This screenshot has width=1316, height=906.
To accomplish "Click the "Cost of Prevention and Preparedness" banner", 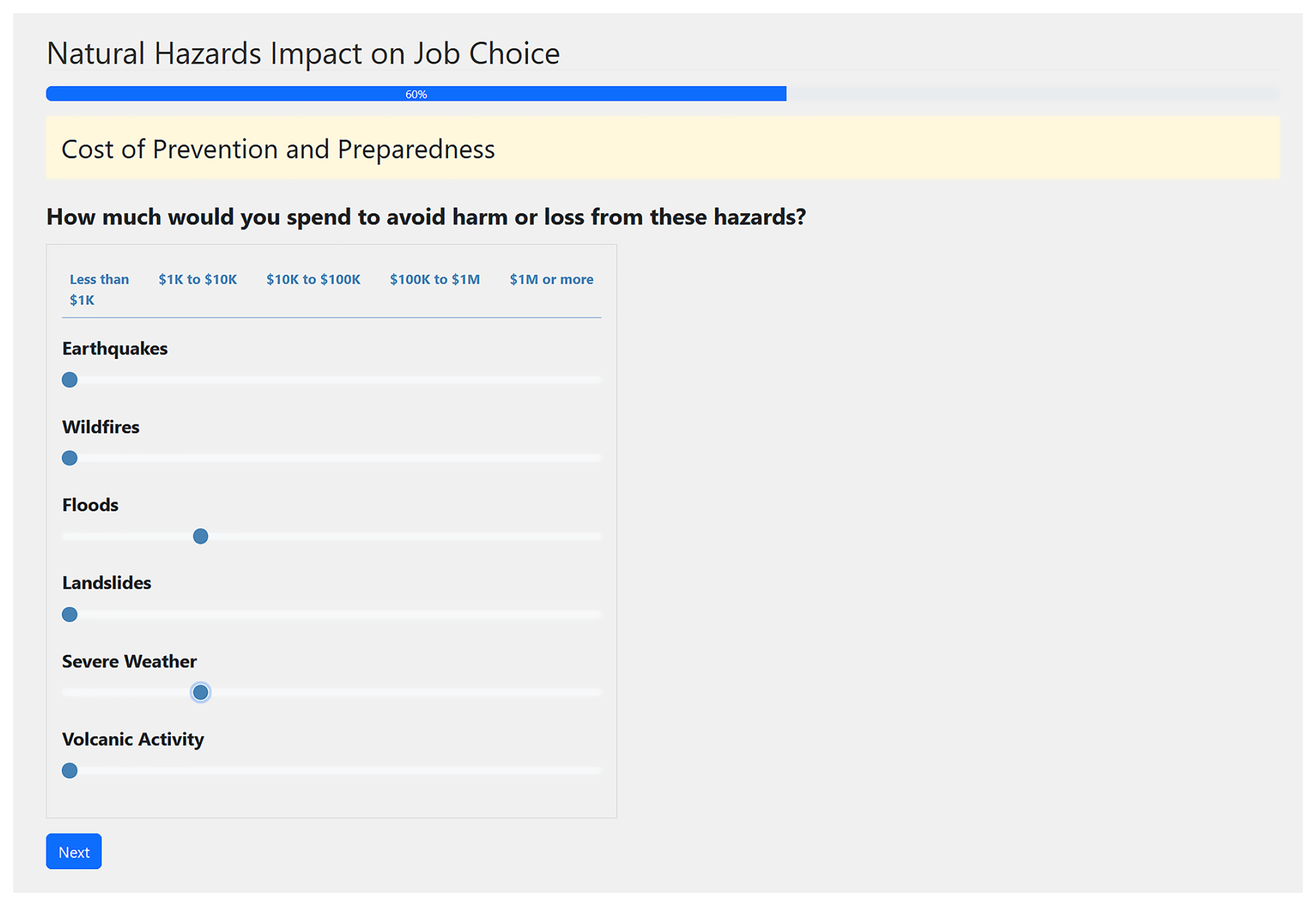I will 278,149.
